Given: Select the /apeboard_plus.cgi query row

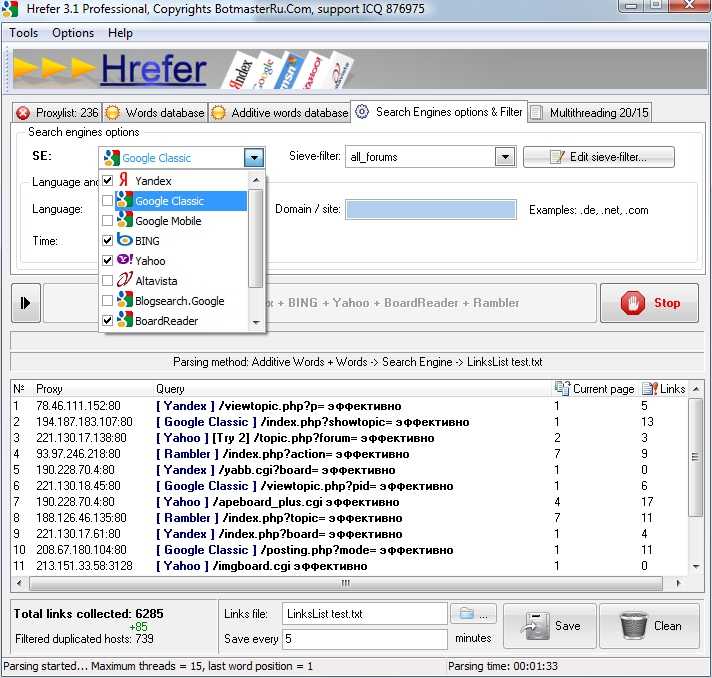Looking at the screenshot, I should (350, 502).
